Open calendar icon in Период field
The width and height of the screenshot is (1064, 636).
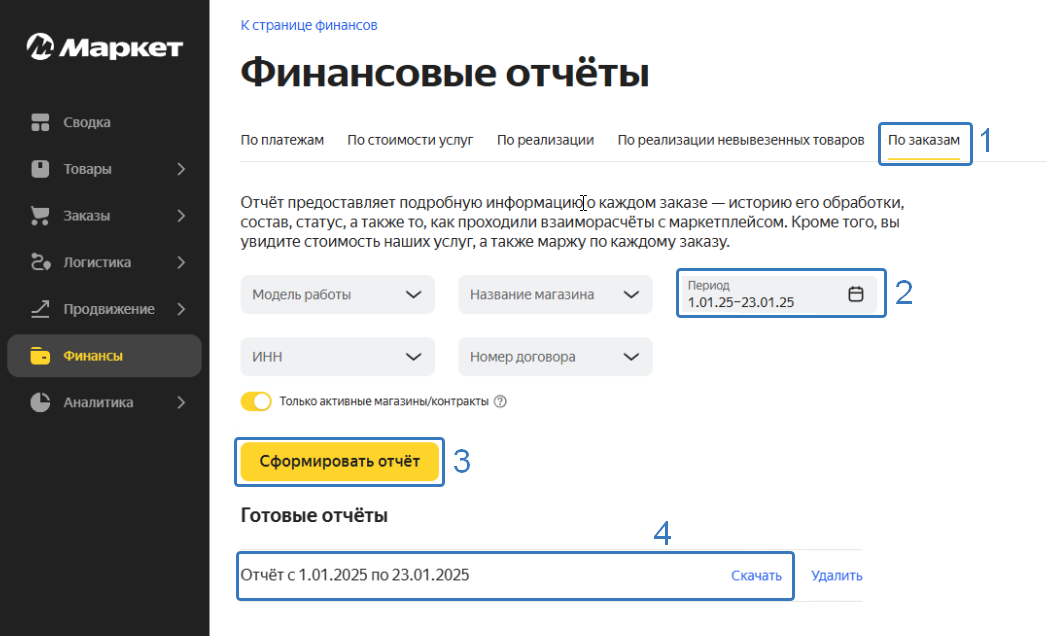click(x=855, y=294)
